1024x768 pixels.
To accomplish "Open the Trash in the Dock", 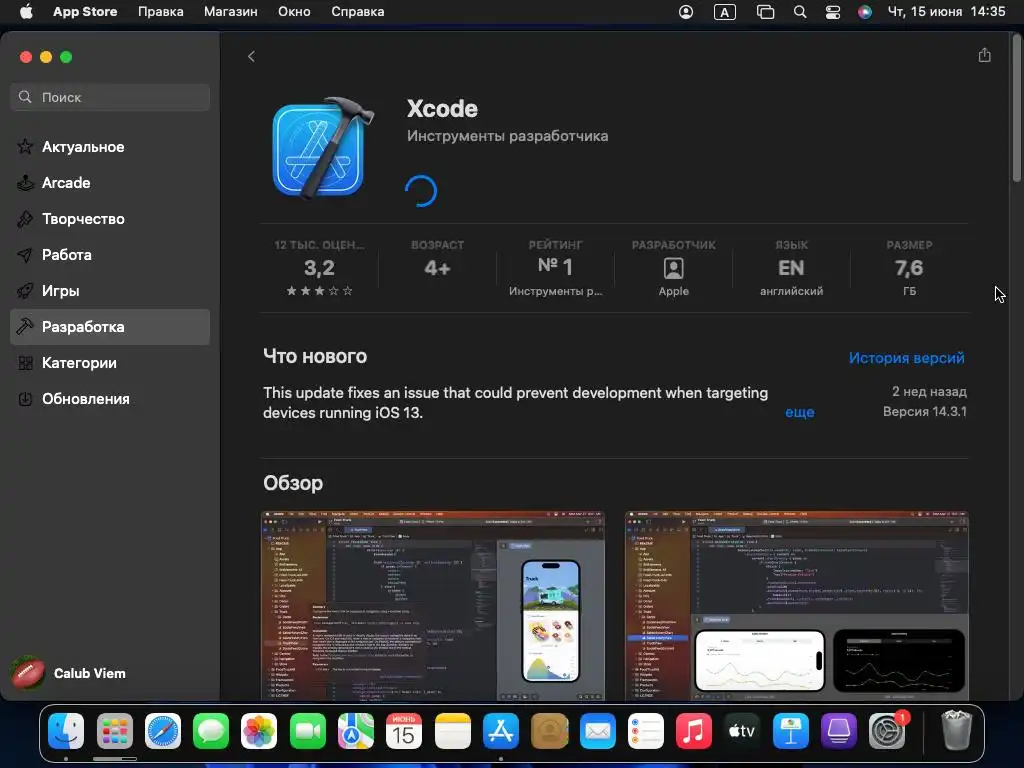I will (956, 731).
